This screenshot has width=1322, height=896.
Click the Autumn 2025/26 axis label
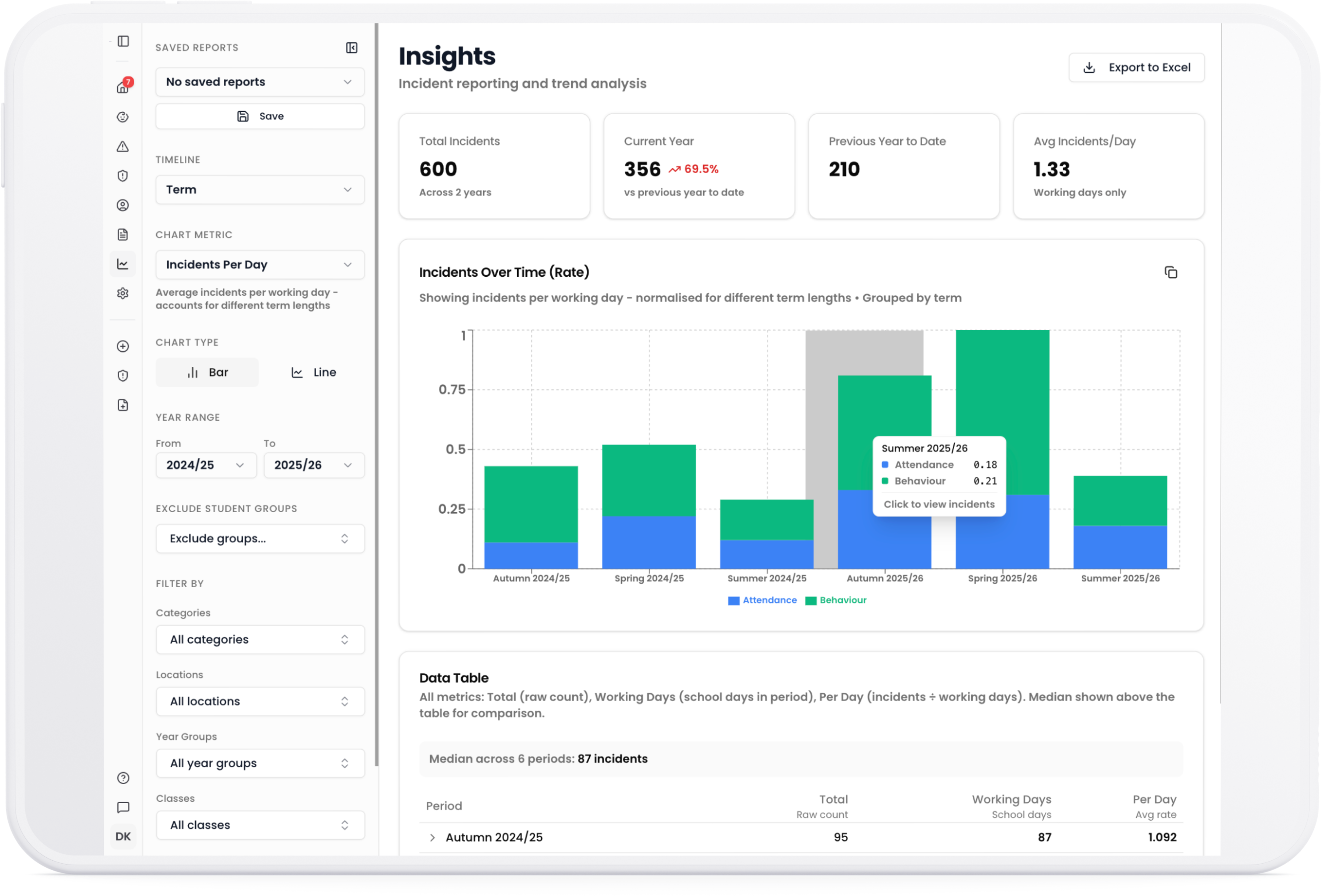[x=884, y=579]
